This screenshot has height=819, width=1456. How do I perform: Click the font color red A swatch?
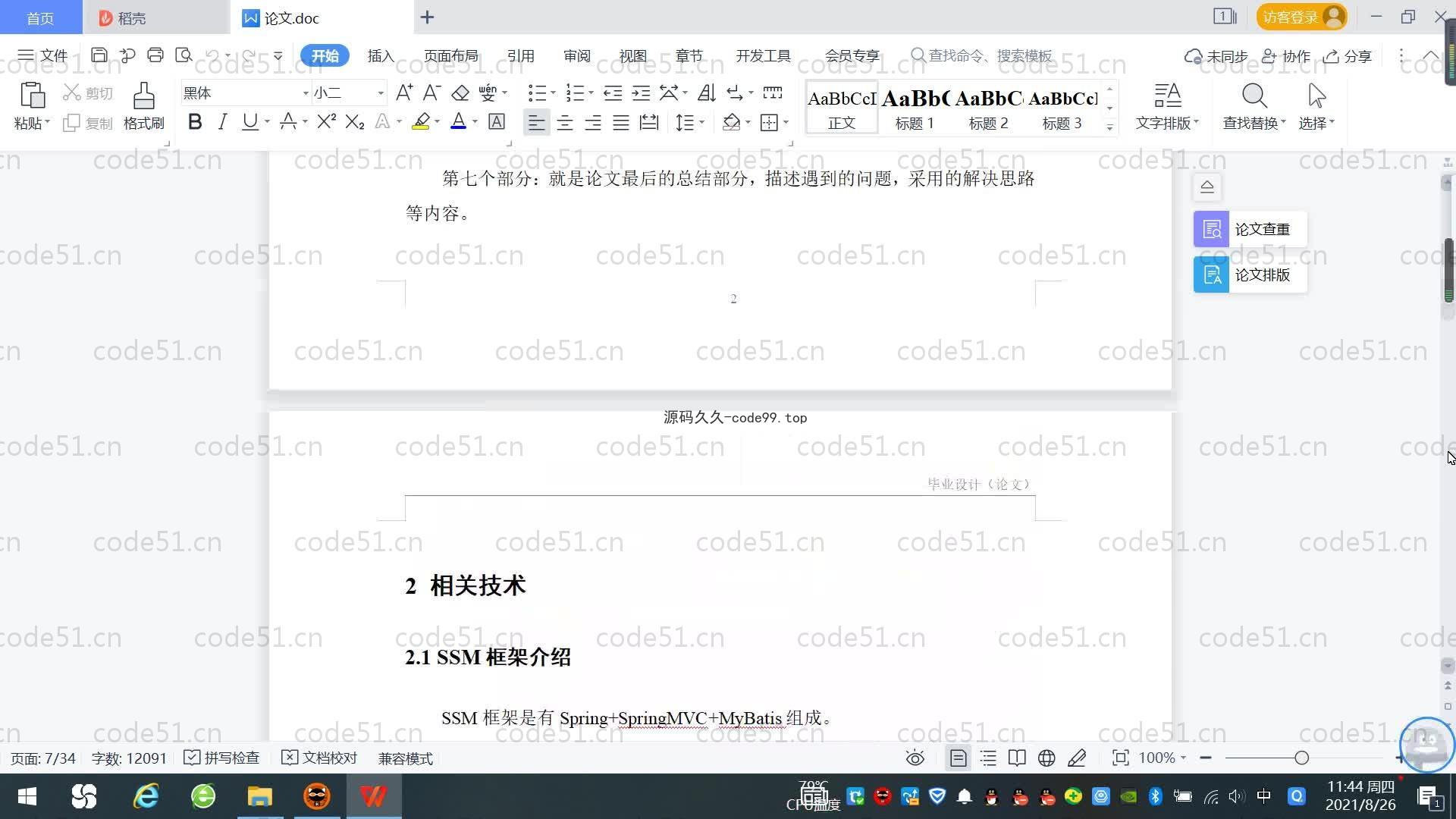coord(458,121)
